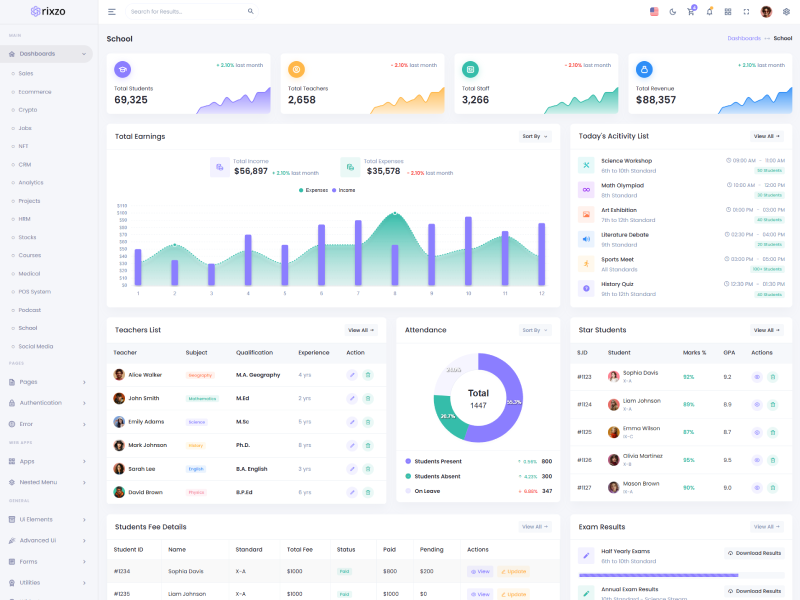Delete John Smith using trash icon
Screen dimensions: 800x600
click(368, 398)
